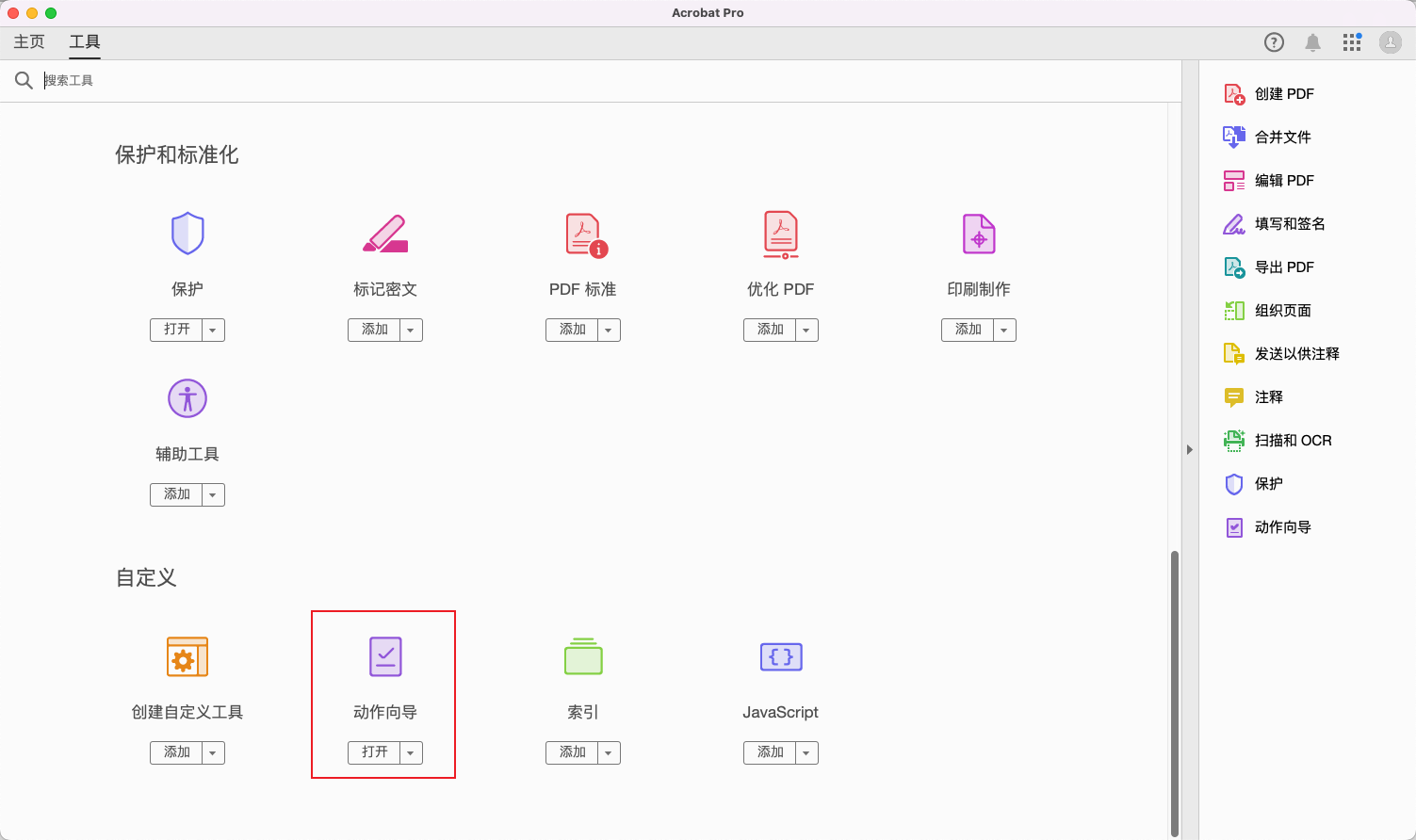Select the 合并文件 icon in the sidebar
The height and width of the screenshot is (840, 1416).
tap(1234, 137)
